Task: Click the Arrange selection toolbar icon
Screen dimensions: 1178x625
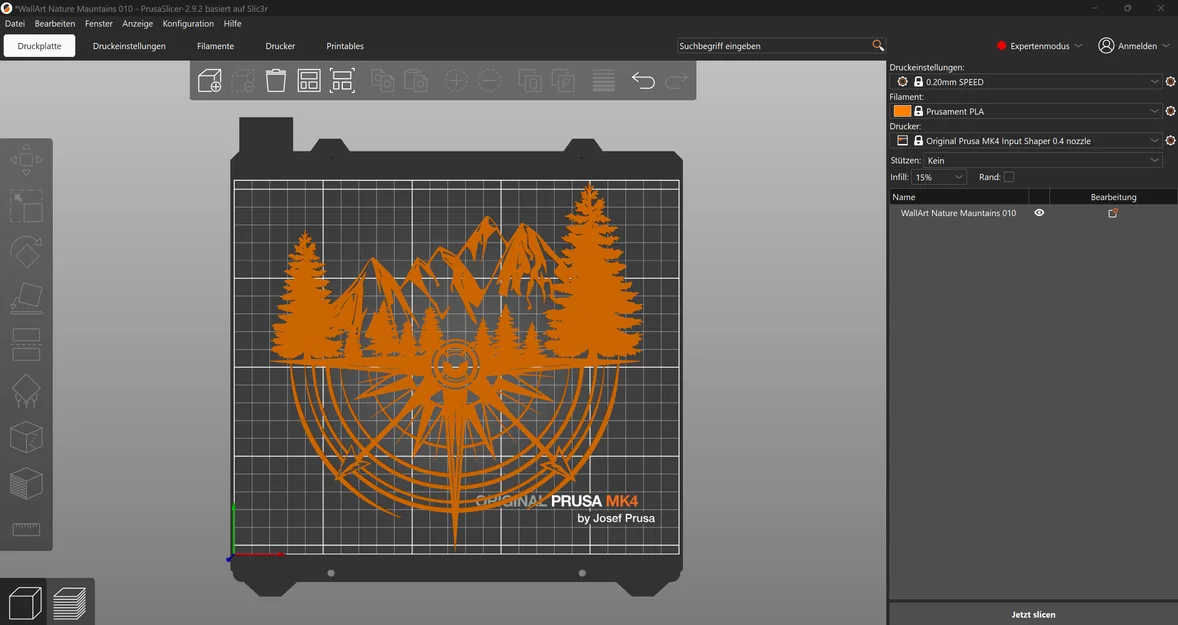Action: point(342,80)
